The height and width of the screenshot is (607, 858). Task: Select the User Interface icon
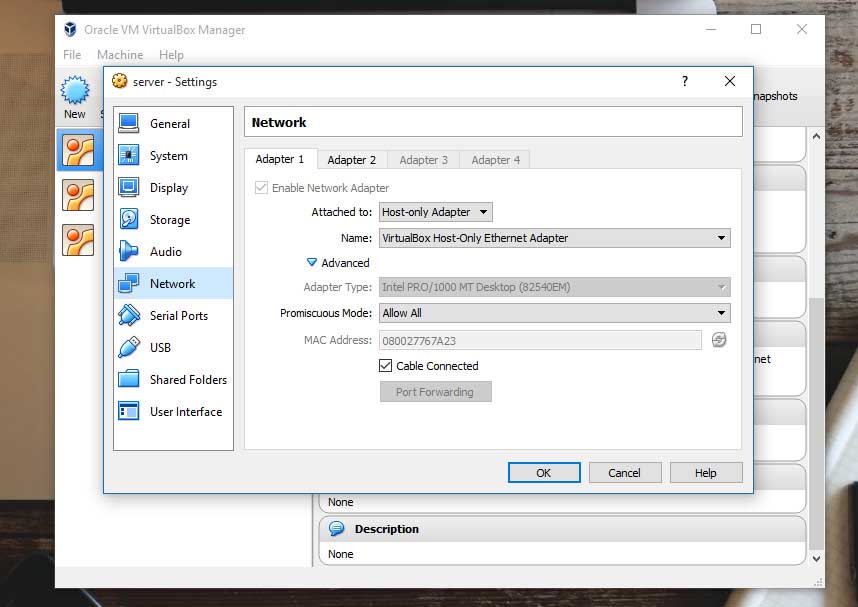point(129,411)
